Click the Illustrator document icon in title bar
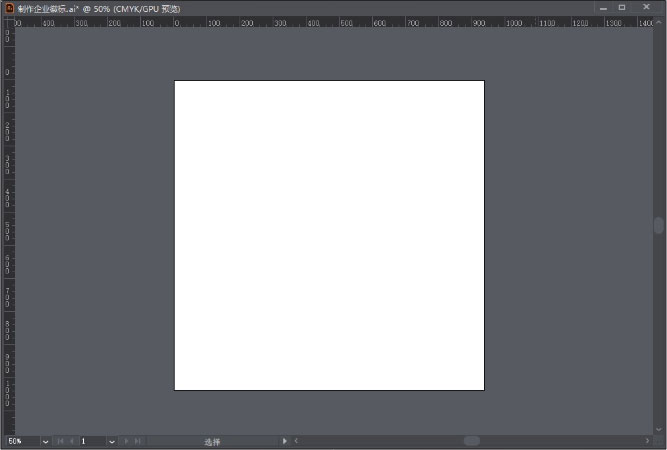The image size is (667, 450). point(9,7)
